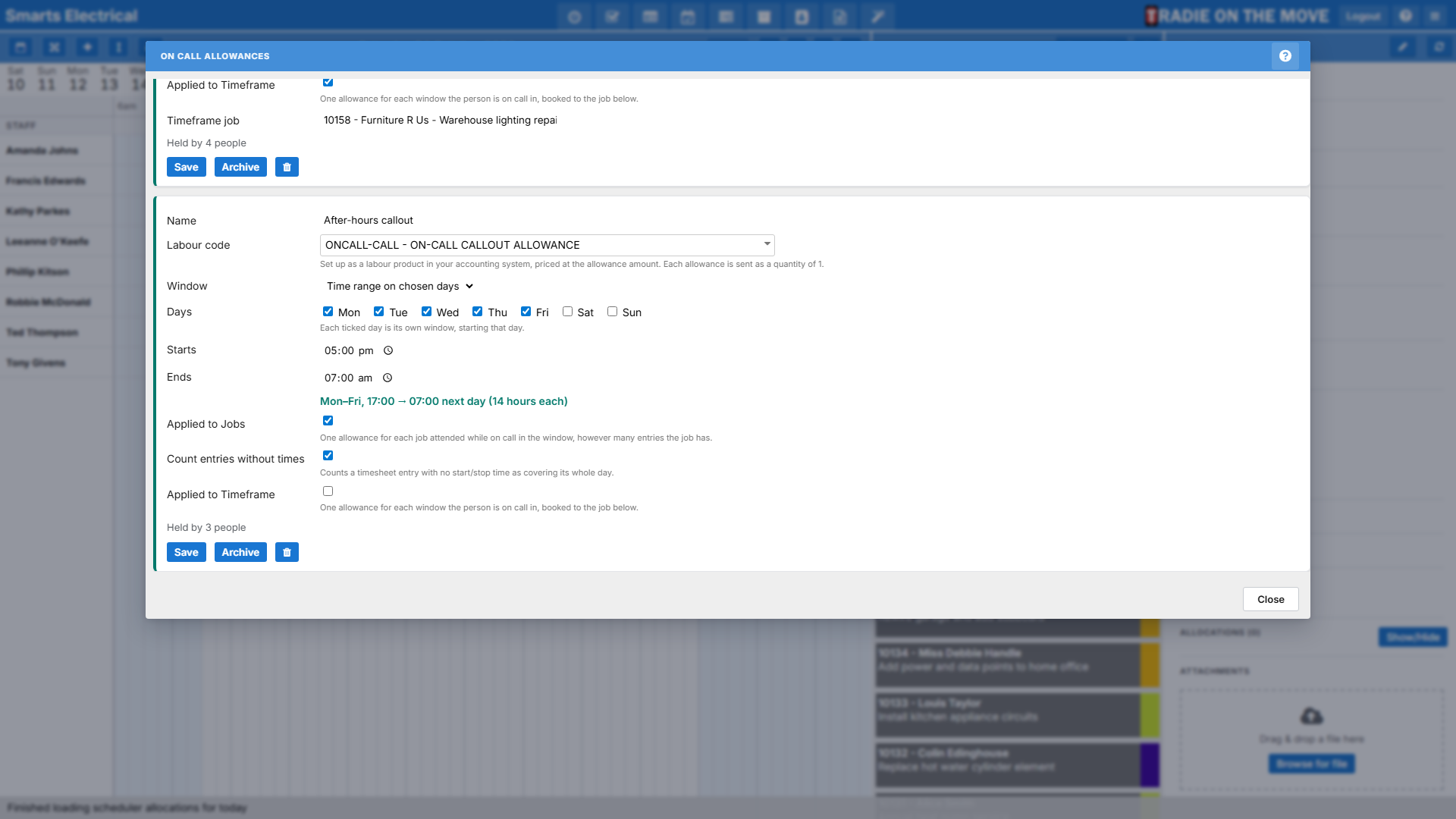Click the clock icon in background top navigation bar
Image resolution: width=1456 pixels, height=819 pixels.
coord(574,17)
